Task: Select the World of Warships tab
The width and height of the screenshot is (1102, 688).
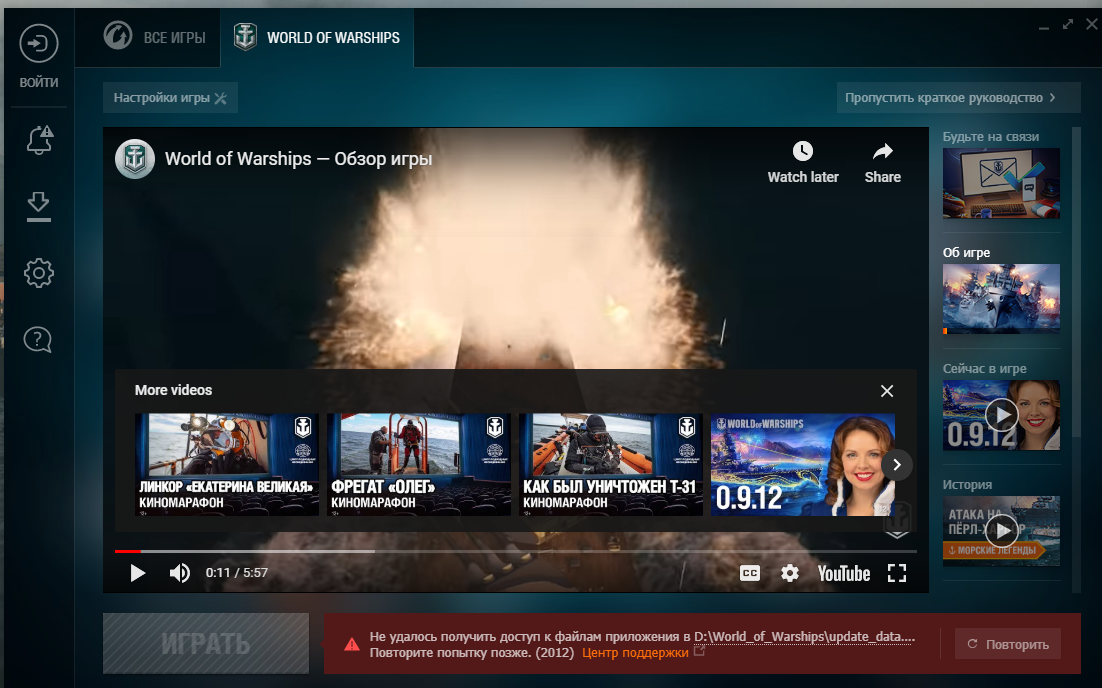Action: [x=317, y=37]
